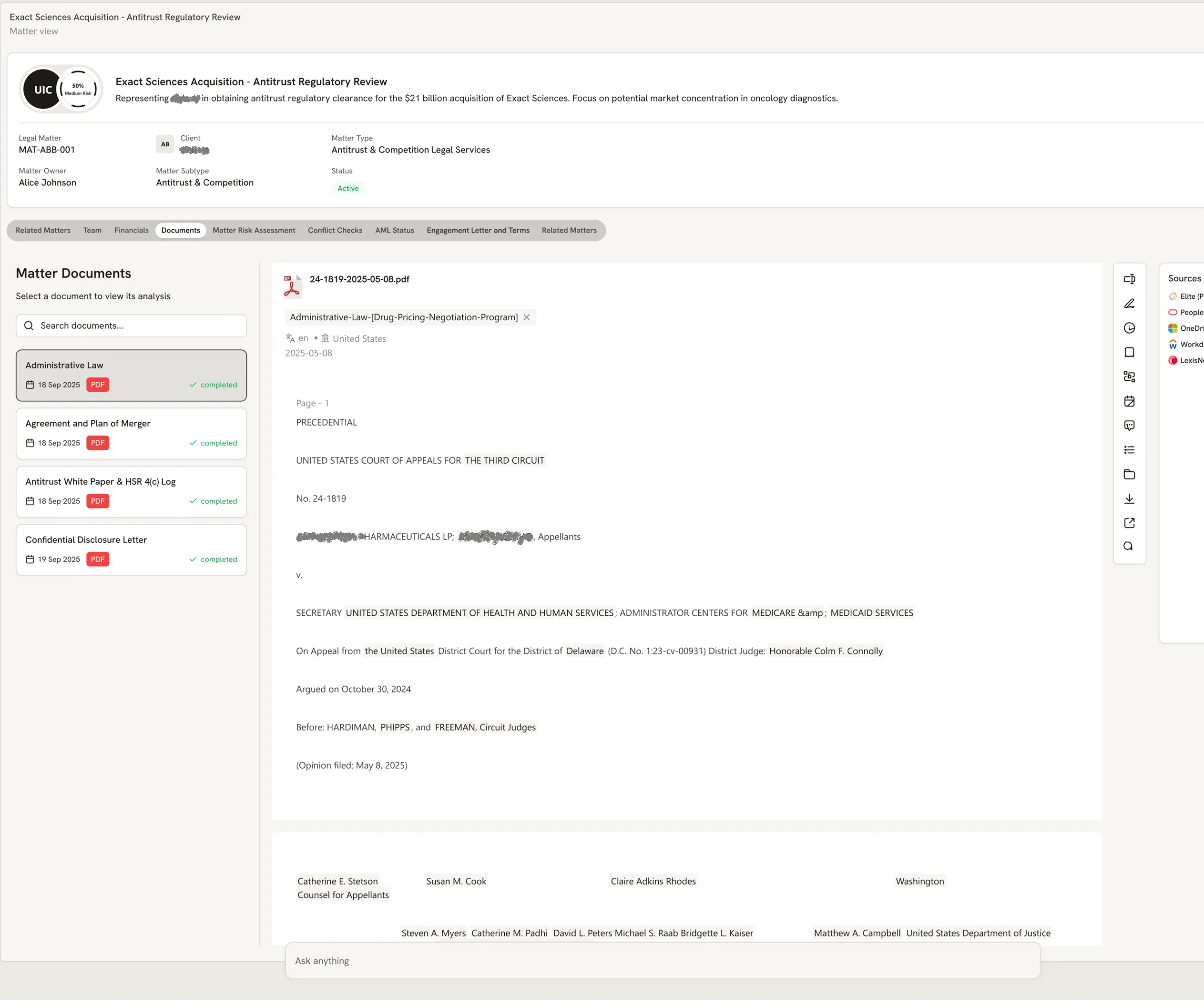Open the Financials tab
This screenshot has height=1007, width=1204.
[x=131, y=230]
